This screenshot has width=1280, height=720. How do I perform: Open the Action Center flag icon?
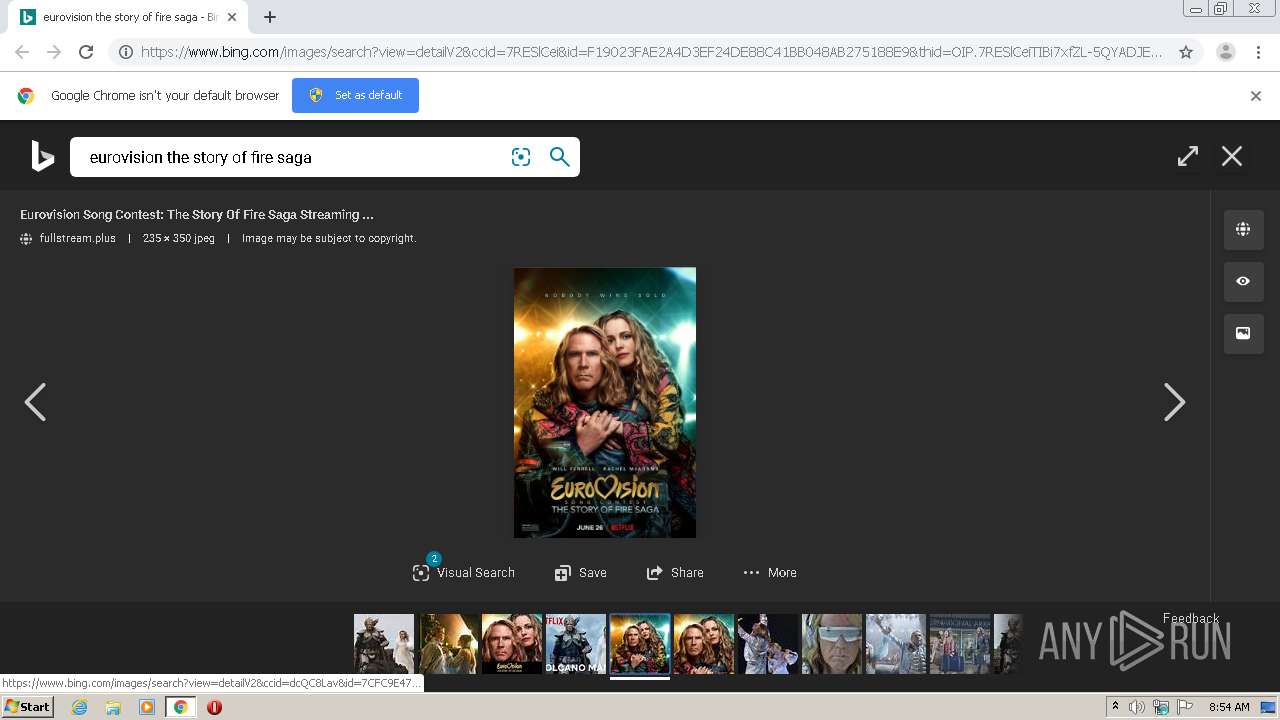tap(1185, 707)
